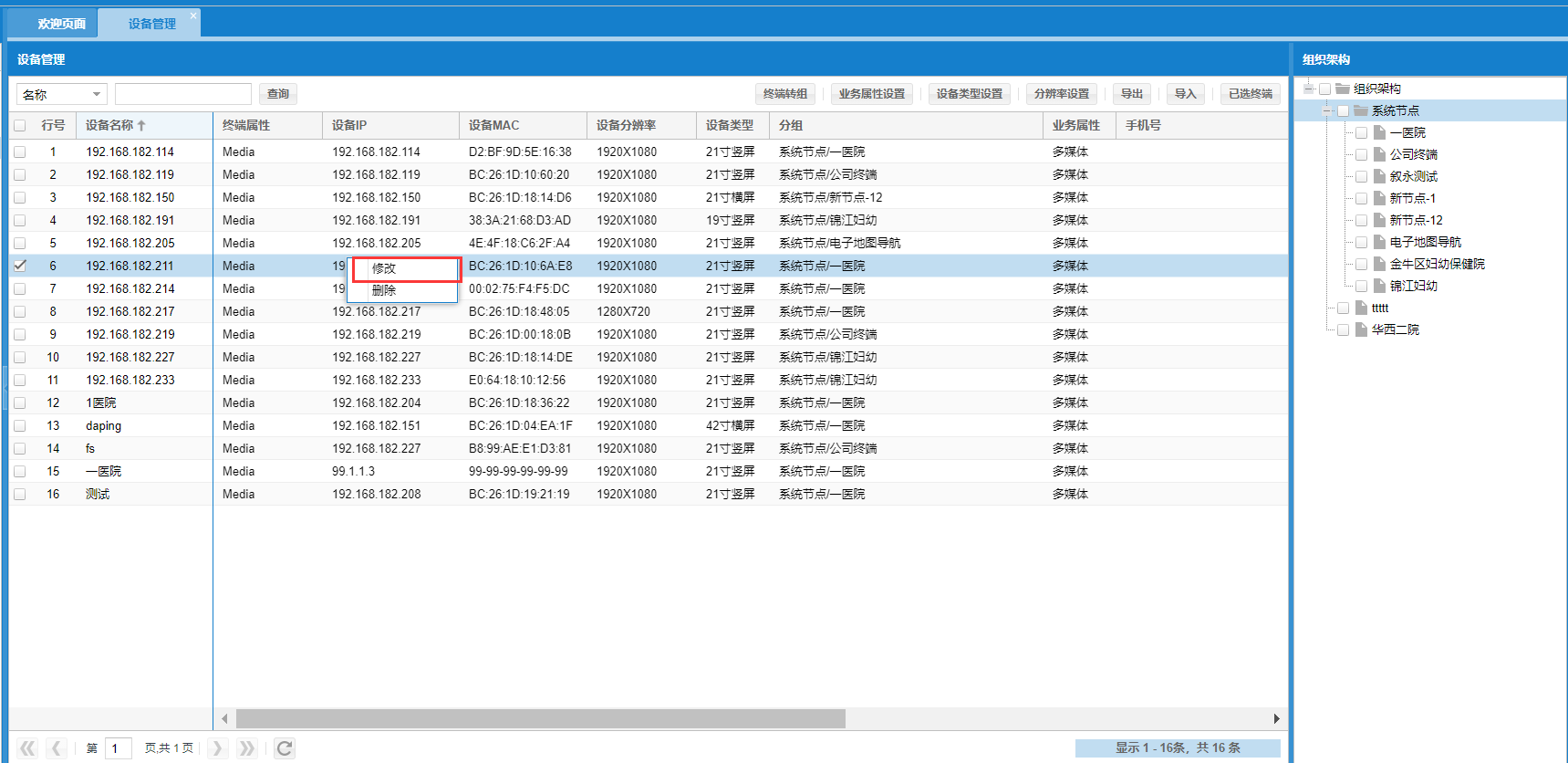The width and height of the screenshot is (1568, 763).
Task: Tick the 华西二院 tree checkbox
Action: (1343, 329)
